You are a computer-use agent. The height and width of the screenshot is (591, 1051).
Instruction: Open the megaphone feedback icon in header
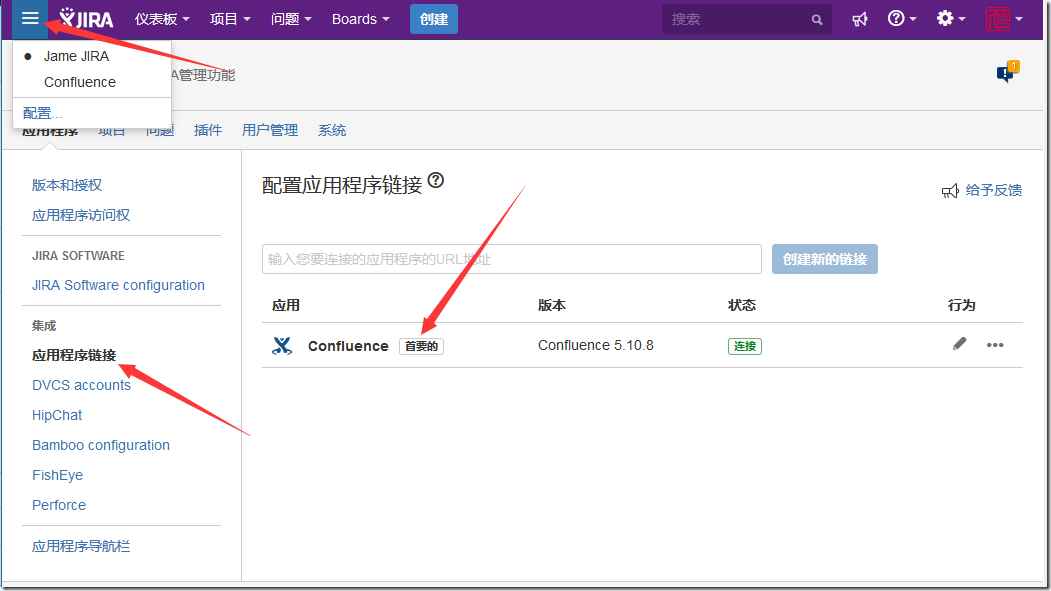(860, 19)
